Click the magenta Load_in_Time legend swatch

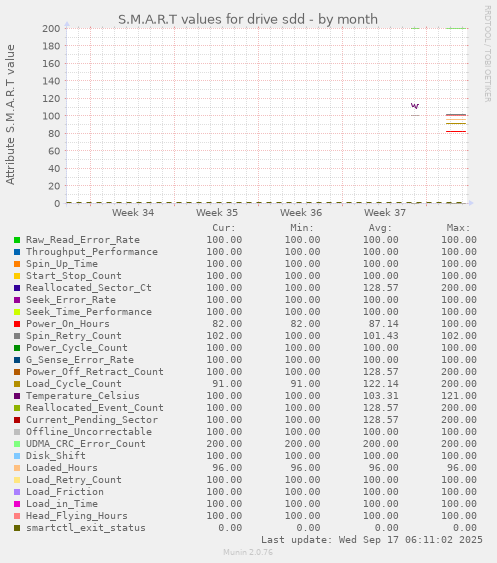17,504
